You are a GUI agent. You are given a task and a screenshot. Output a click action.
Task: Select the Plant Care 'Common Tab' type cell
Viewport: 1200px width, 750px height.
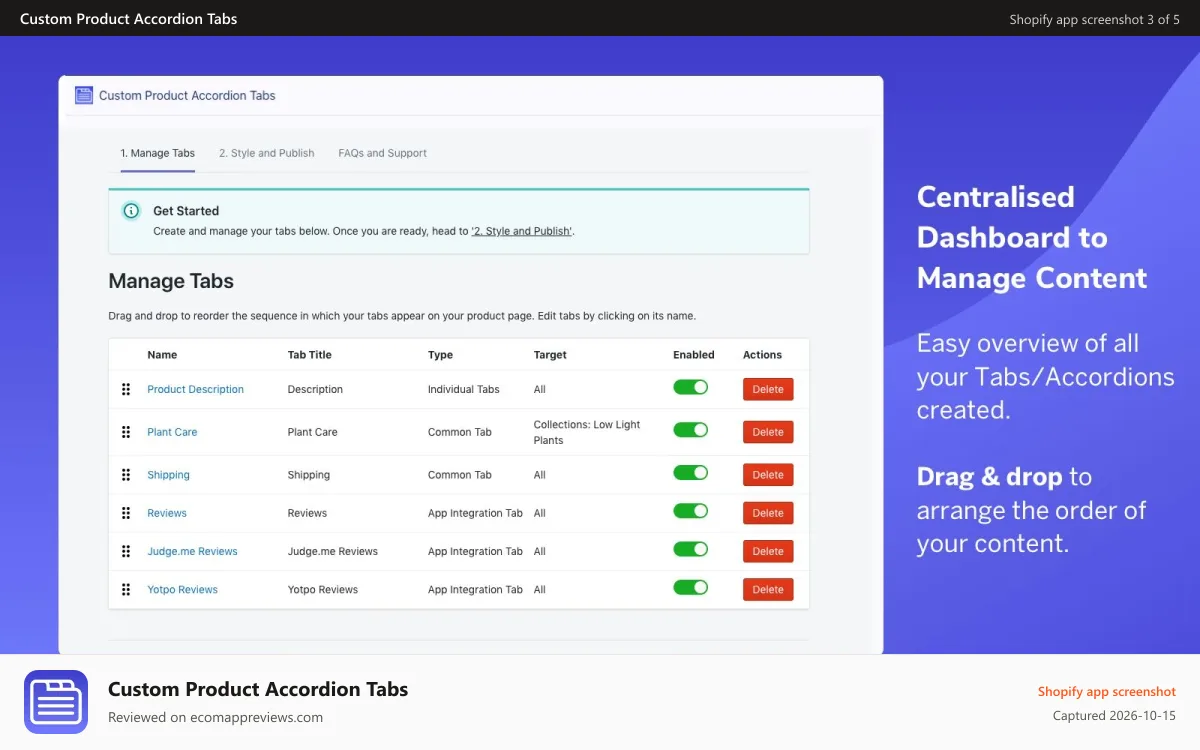click(460, 432)
